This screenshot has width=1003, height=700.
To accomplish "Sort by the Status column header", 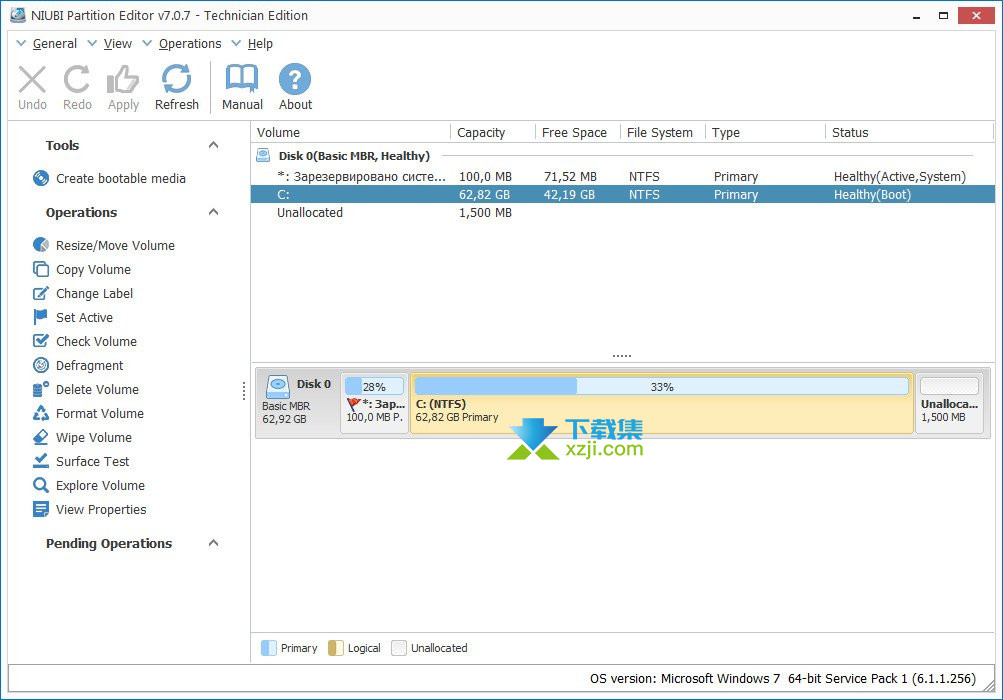I will (910, 132).
